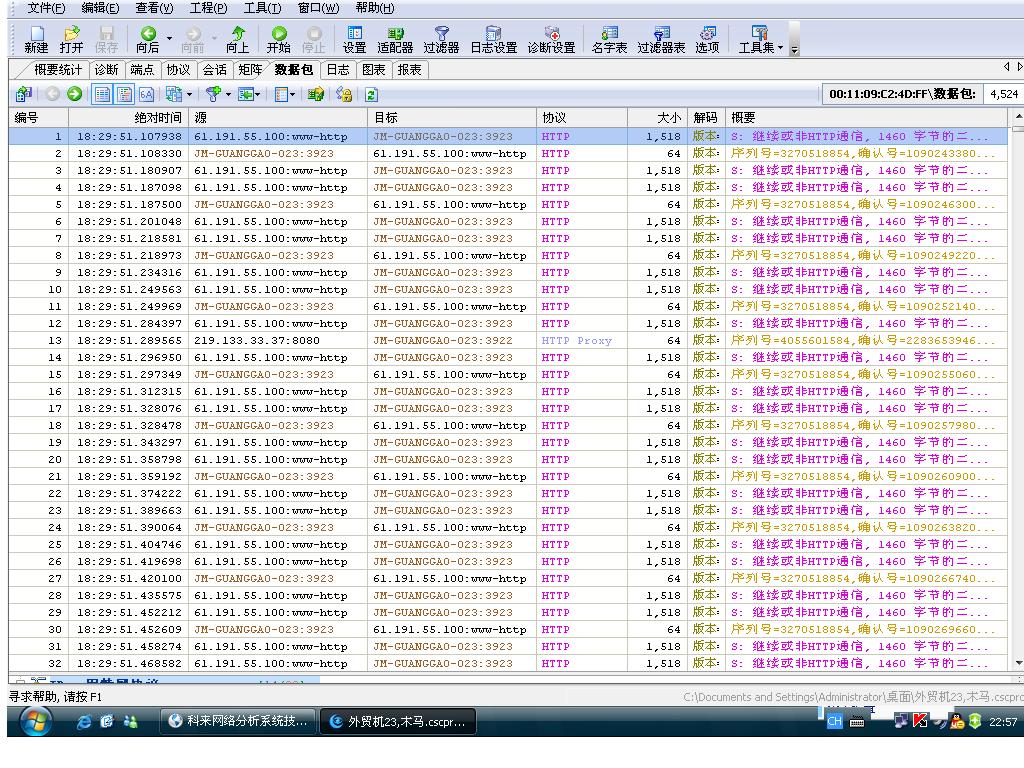Open the 适配器 (Adapter) settings icon
The image size is (1024, 768).
(x=395, y=39)
